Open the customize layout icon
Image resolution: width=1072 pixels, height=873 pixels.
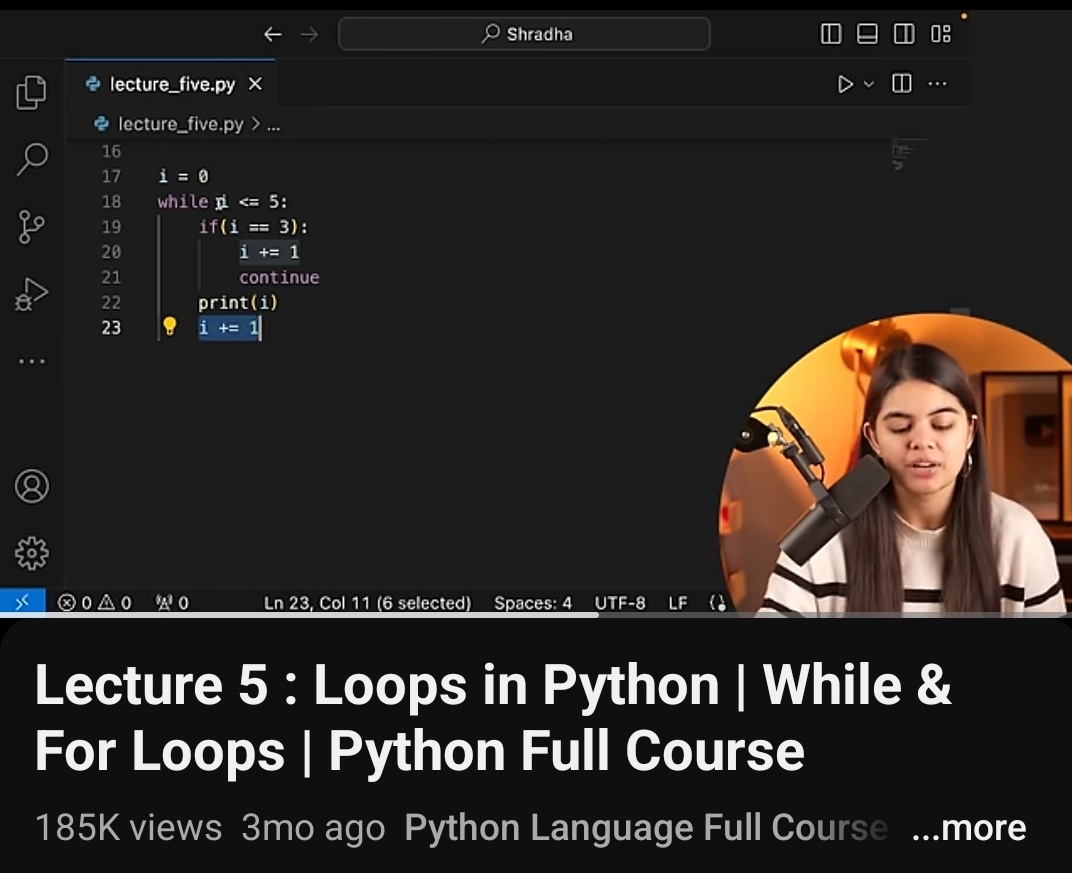pos(941,33)
